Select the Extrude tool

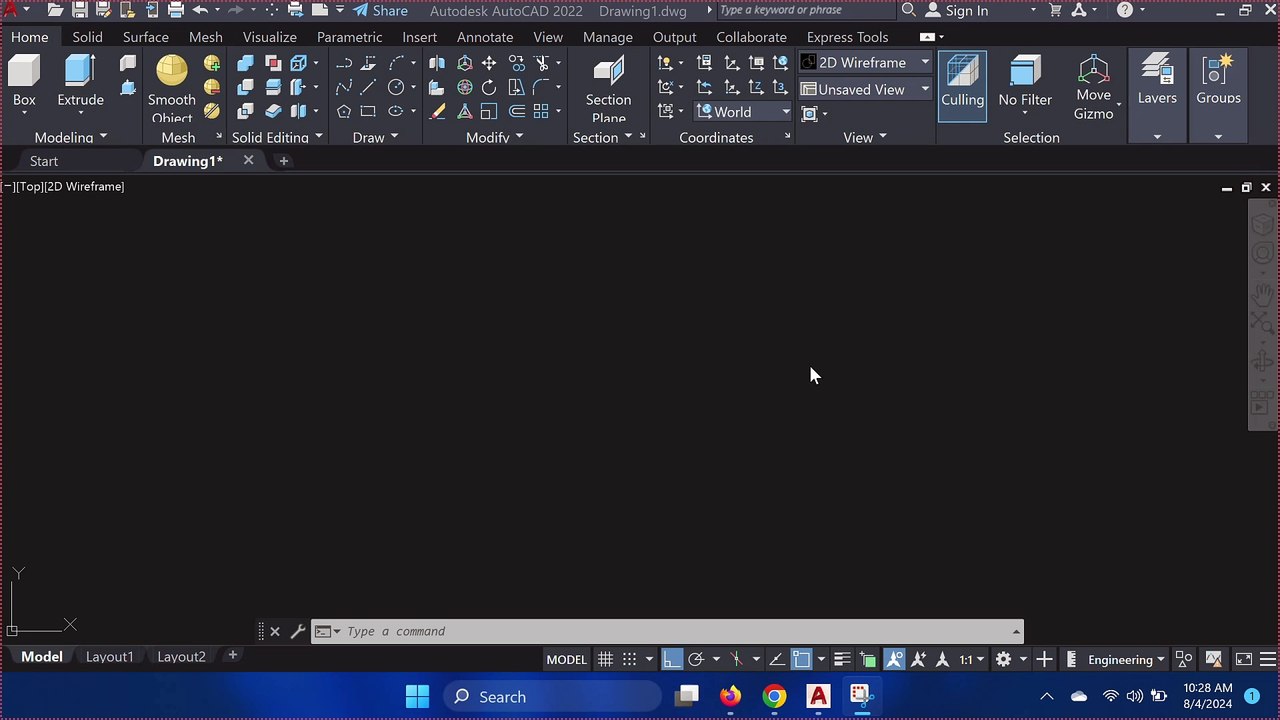[x=80, y=81]
